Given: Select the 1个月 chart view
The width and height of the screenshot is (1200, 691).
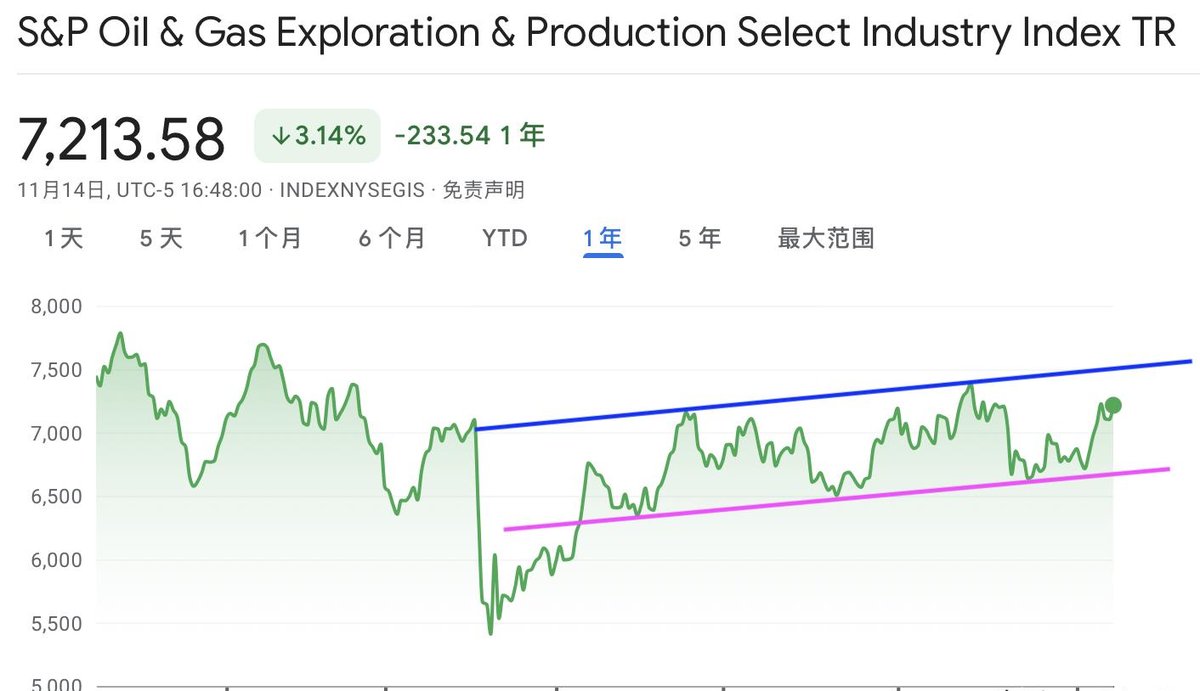Looking at the screenshot, I should (270, 238).
